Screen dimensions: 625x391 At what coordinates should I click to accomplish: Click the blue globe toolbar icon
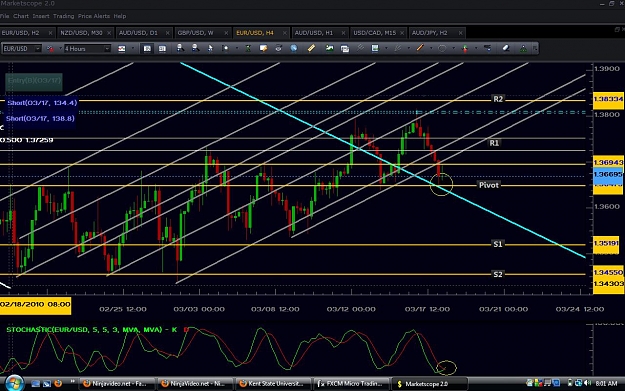pyautogui.click(x=294, y=48)
